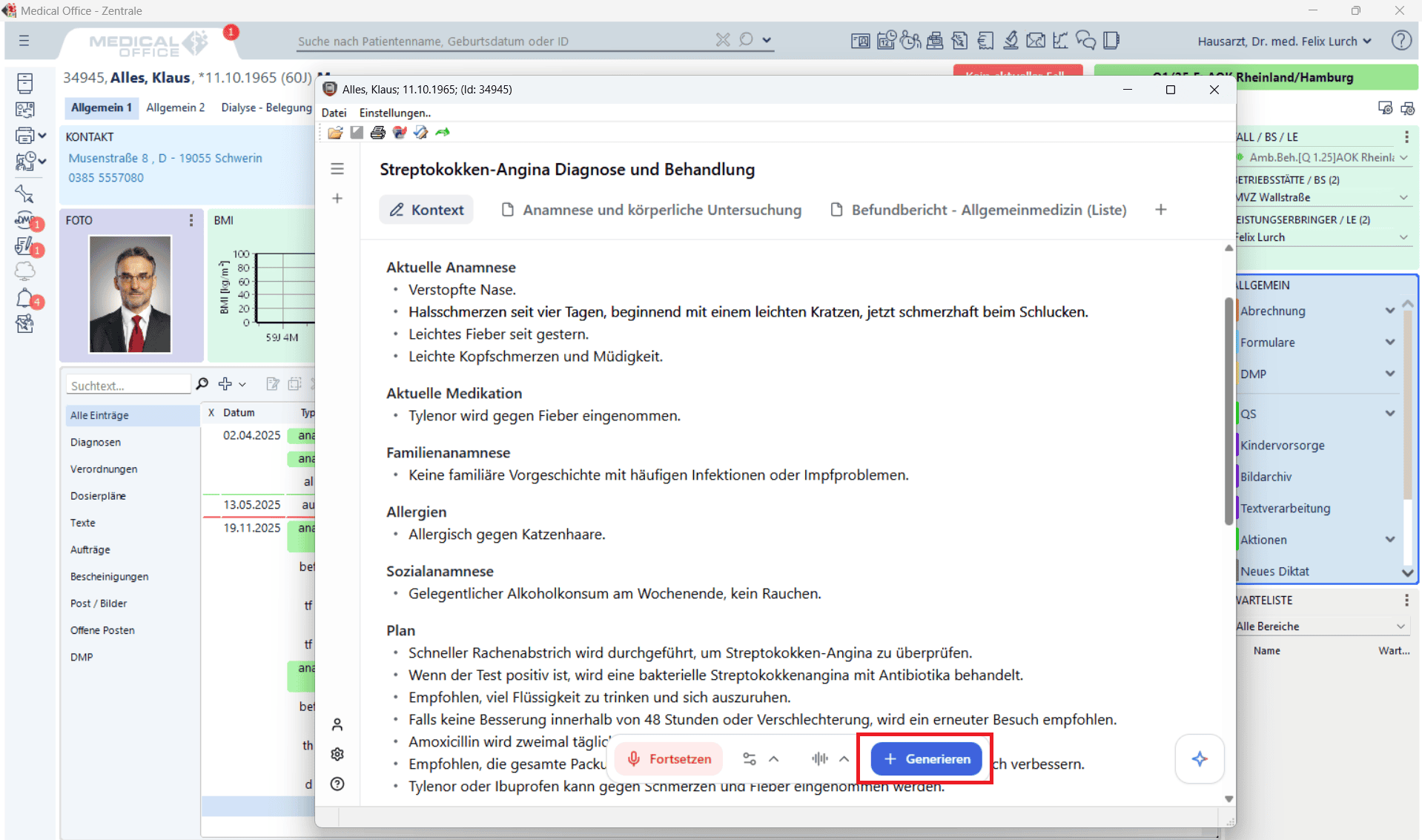This screenshot has height=840, width=1422.
Task: Click the eDMP sidebar icon
Action: point(25,220)
